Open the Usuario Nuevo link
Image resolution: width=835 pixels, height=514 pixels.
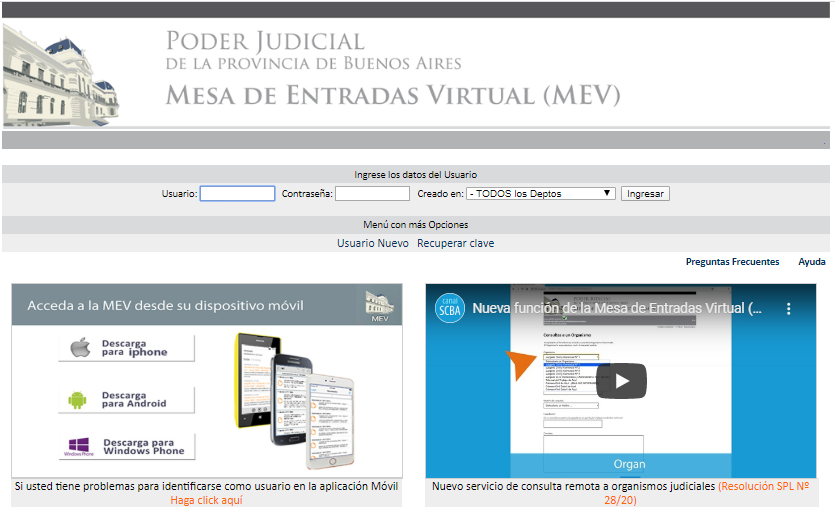(x=372, y=244)
